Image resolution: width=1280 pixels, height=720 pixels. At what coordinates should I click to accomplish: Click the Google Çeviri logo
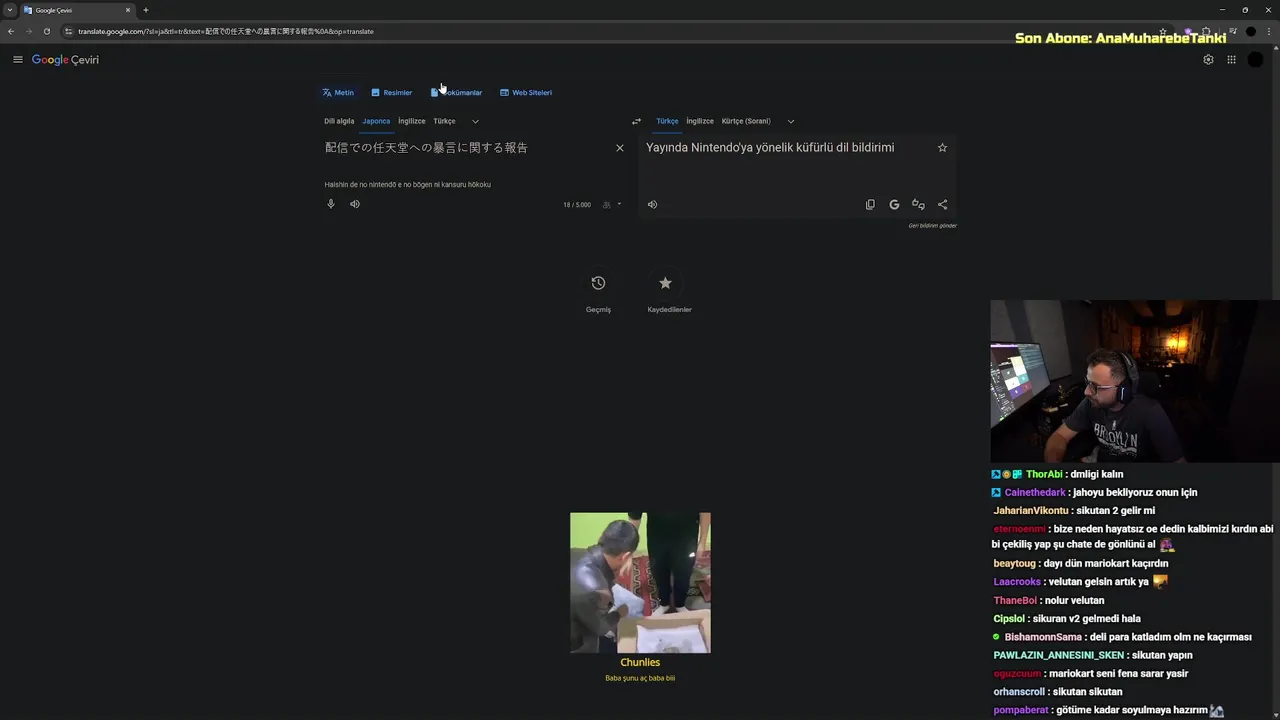pos(65,60)
